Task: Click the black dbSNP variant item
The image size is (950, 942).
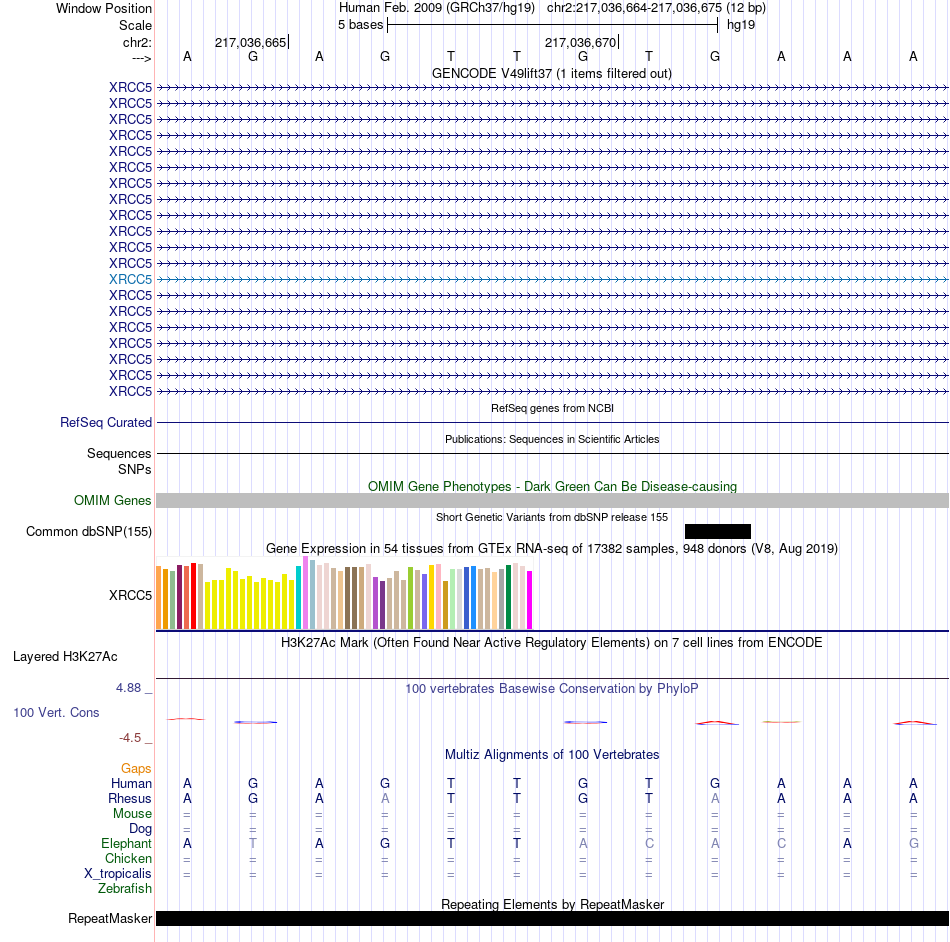Action: pos(718,531)
